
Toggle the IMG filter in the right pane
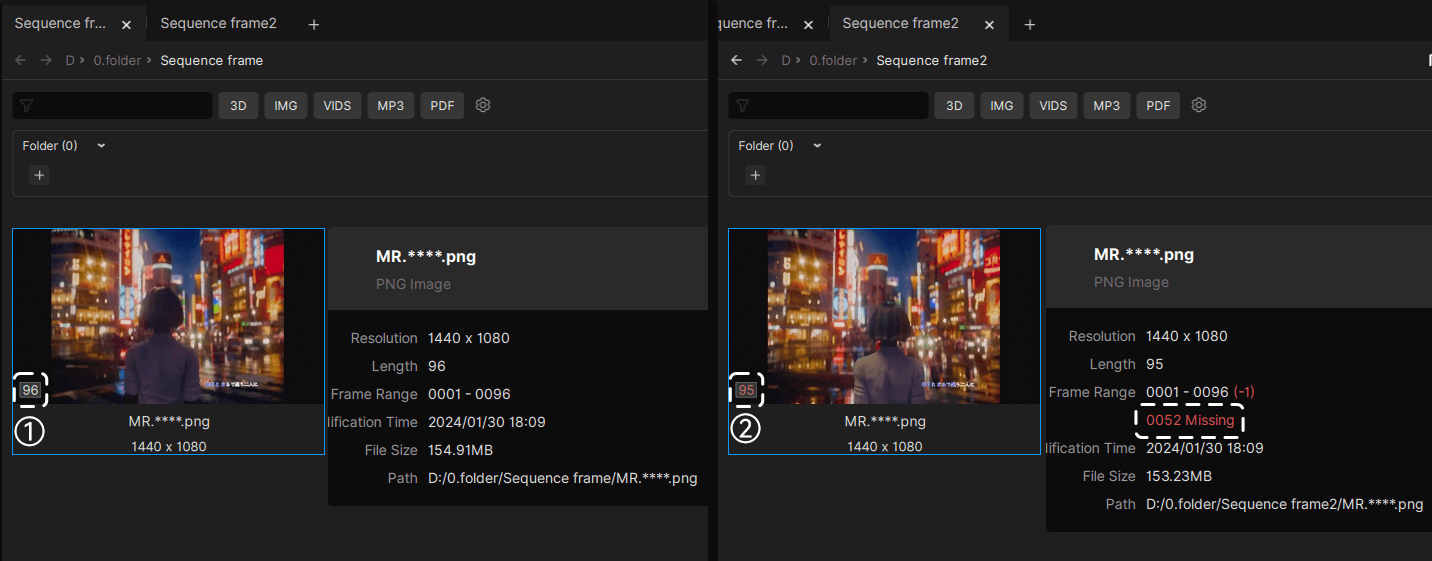point(1002,105)
